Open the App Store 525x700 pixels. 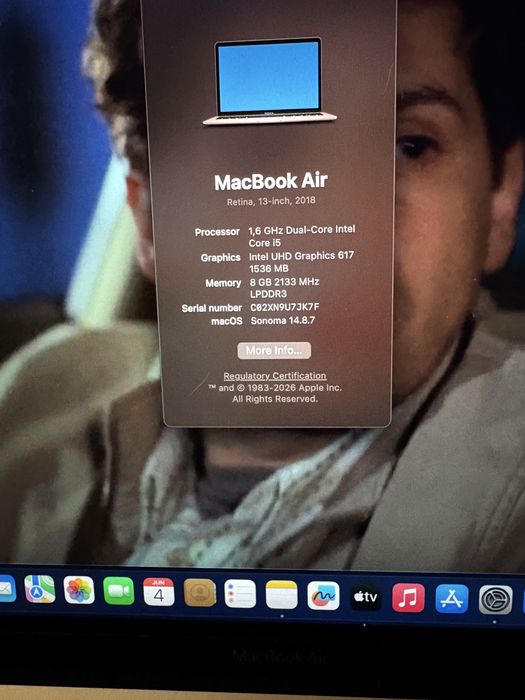452,599
